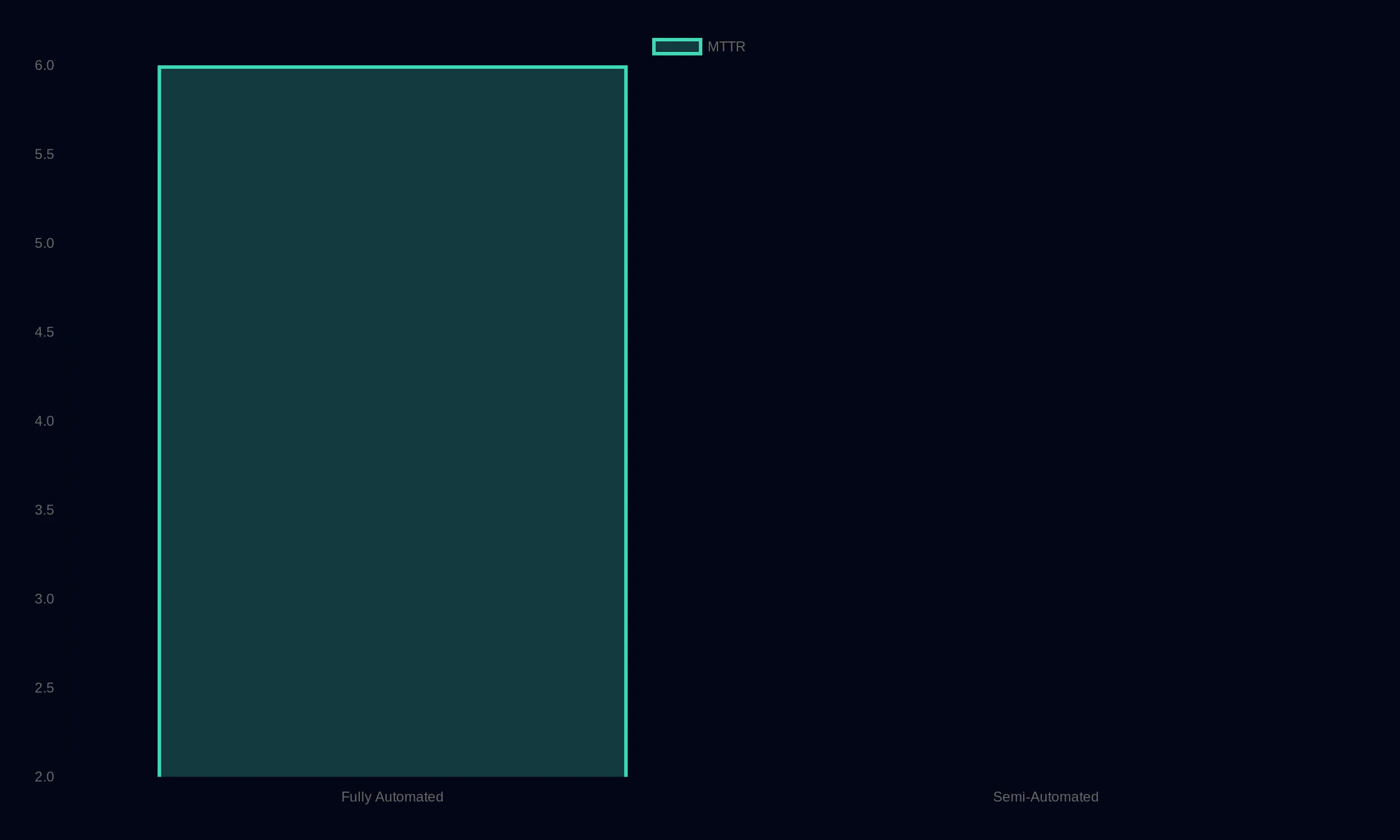Image resolution: width=1400 pixels, height=840 pixels.
Task: Select the 4.5 y-axis tick label
Action: tap(44, 332)
